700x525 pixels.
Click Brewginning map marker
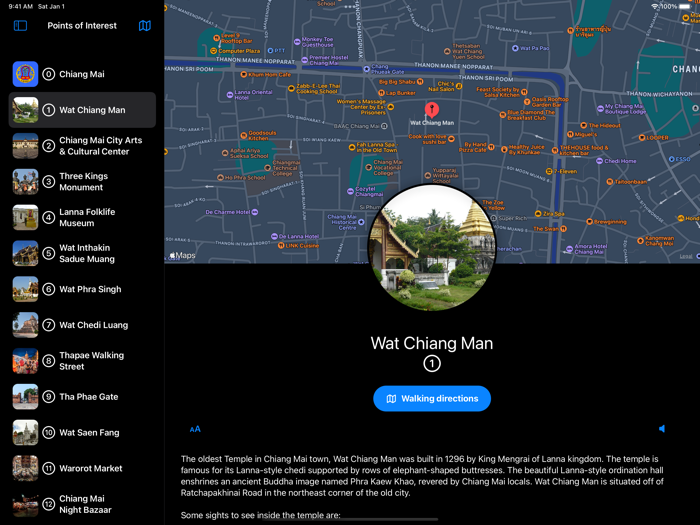pos(589,222)
